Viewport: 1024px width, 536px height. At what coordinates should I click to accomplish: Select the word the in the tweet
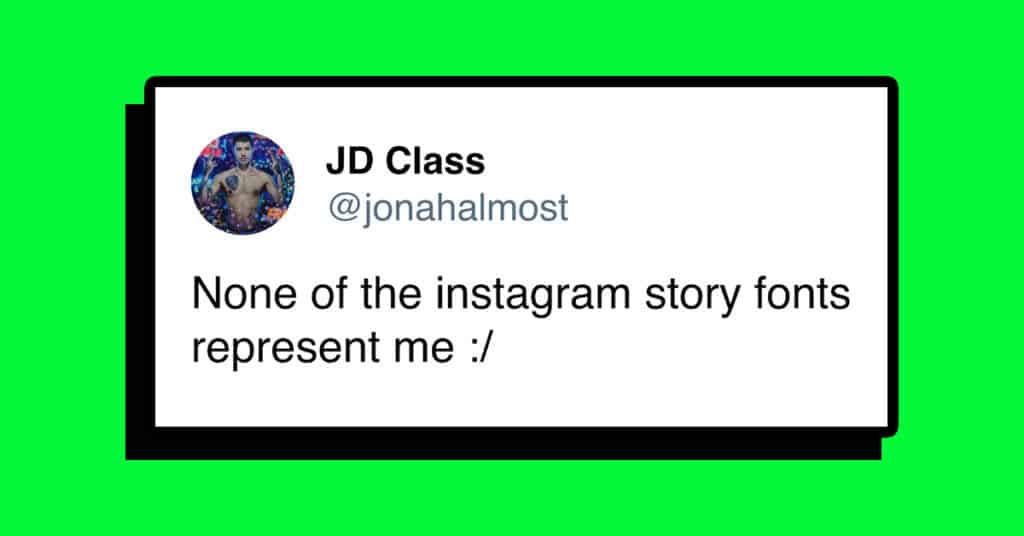pyautogui.click(x=391, y=294)
